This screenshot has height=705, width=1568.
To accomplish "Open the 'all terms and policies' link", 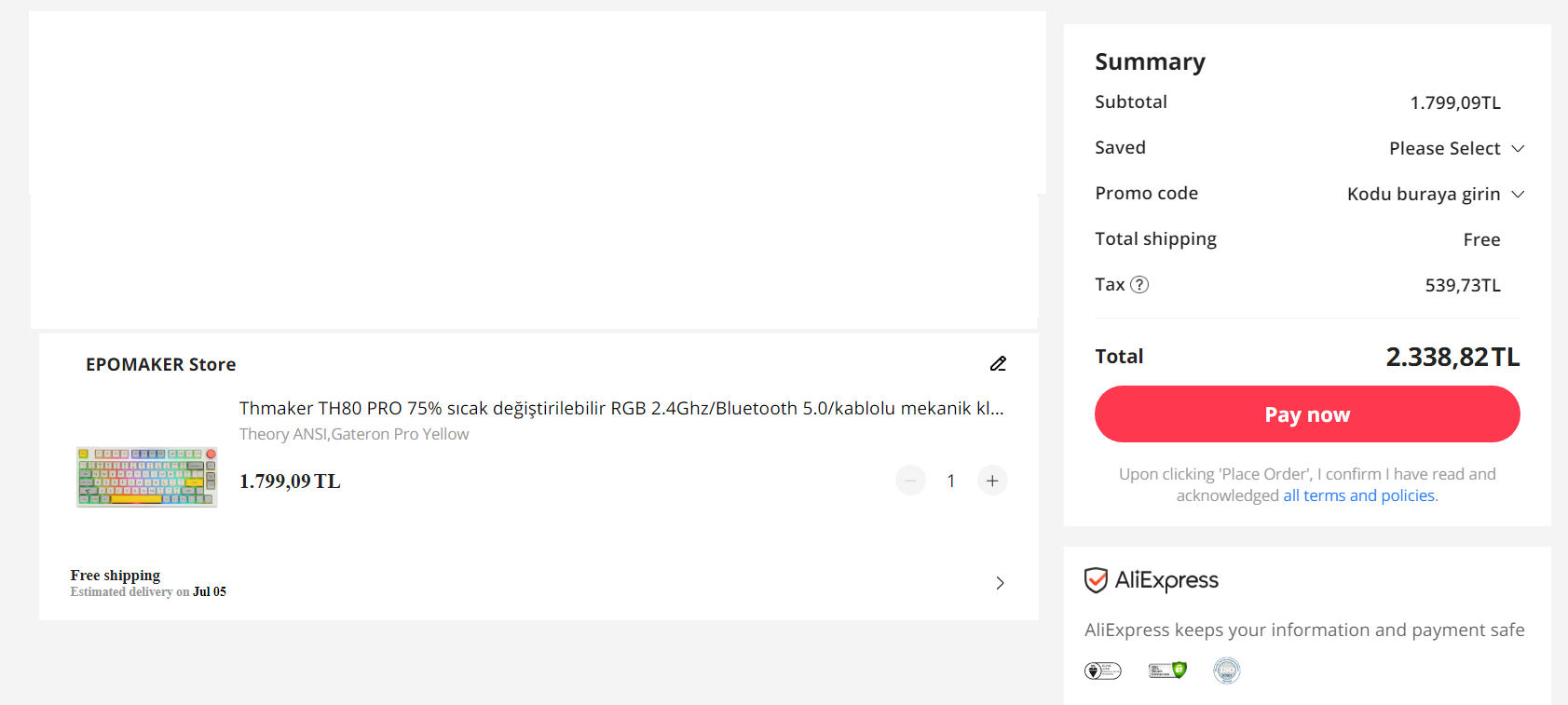I will click(1360, 495).
